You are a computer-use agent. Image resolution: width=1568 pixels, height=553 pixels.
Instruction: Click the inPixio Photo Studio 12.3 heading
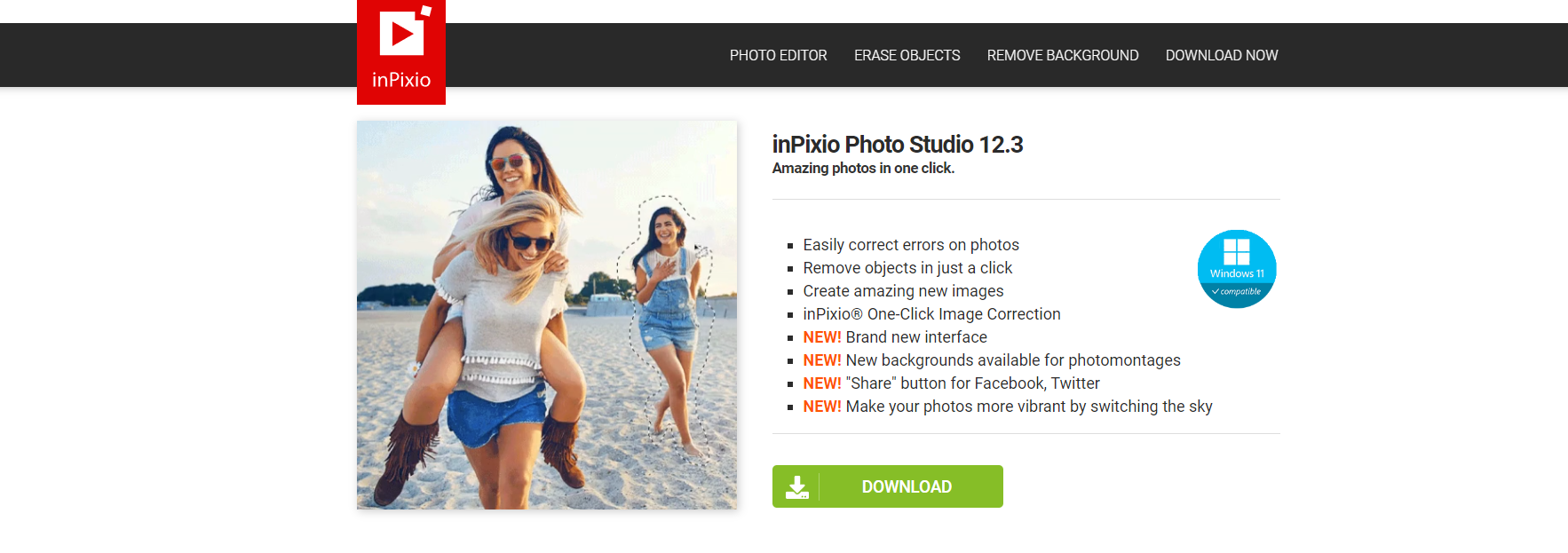[898, 144]
